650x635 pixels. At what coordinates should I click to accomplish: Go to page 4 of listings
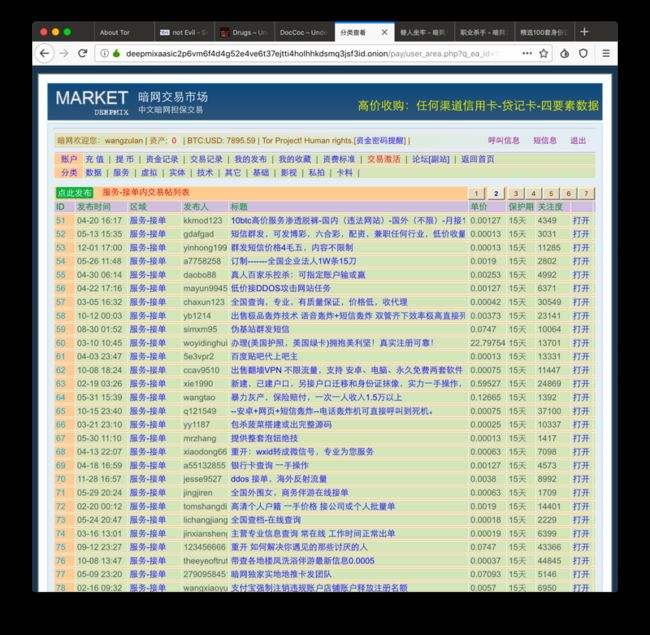tap(534, 193)
